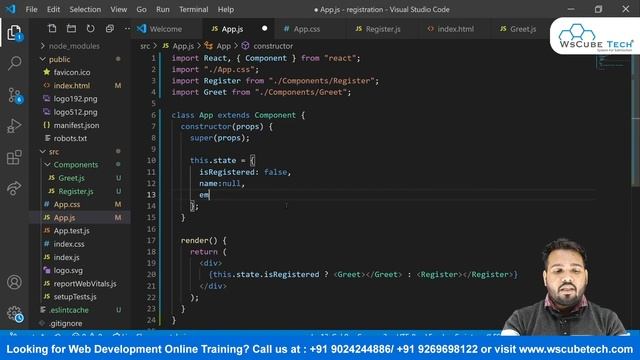Click the App class breadcrumb segment
This screenshot has height=360, width=640.
coord(223,46)
